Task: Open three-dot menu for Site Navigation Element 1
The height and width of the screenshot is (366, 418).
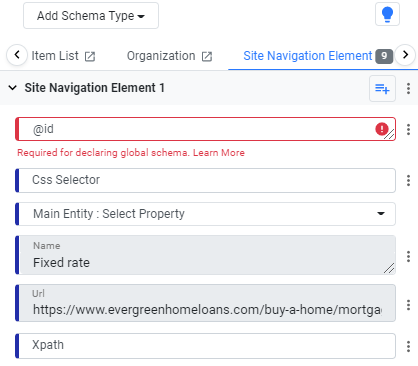Action: (x=408, y=89)
